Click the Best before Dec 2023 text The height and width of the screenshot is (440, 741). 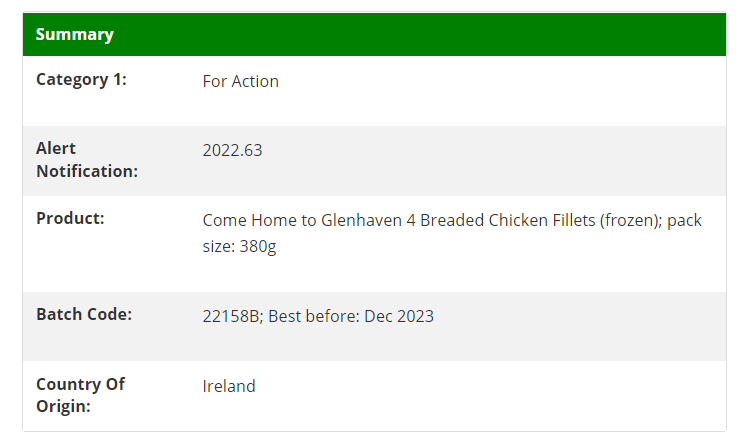point(351,316)
